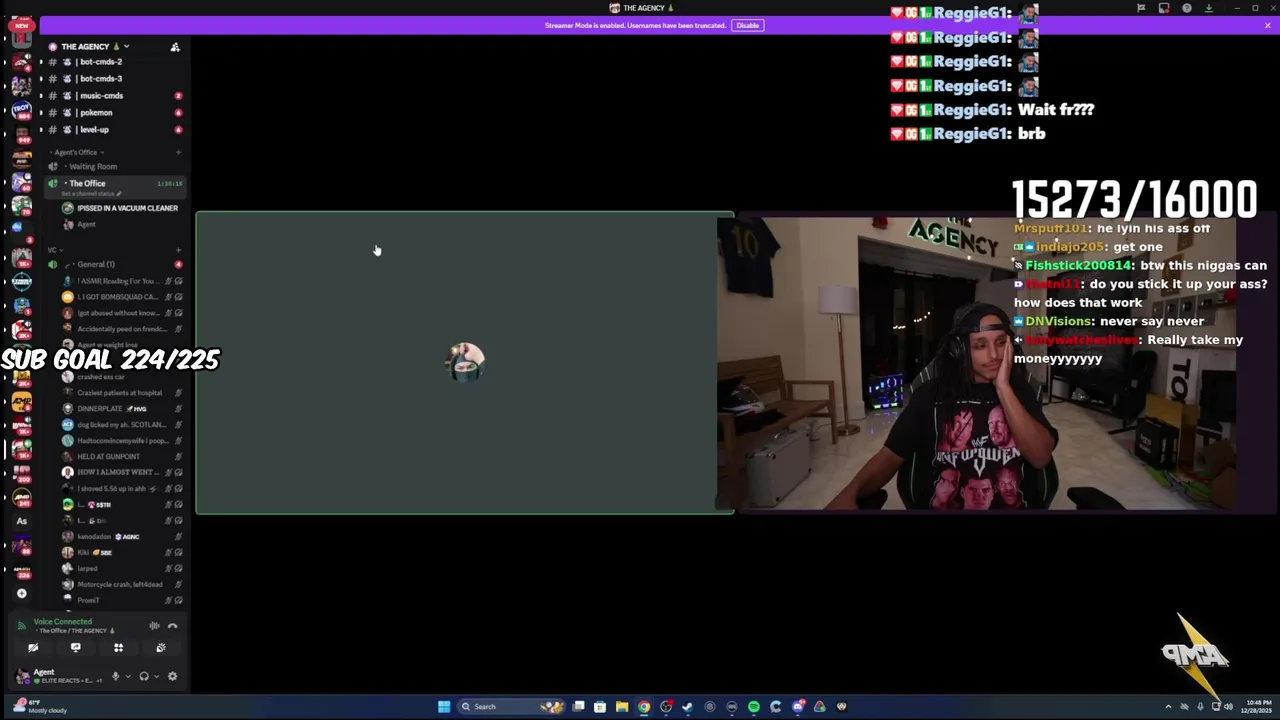
Task: Select voice user larped
Action: pyautogui.click(x=87, y=569)
